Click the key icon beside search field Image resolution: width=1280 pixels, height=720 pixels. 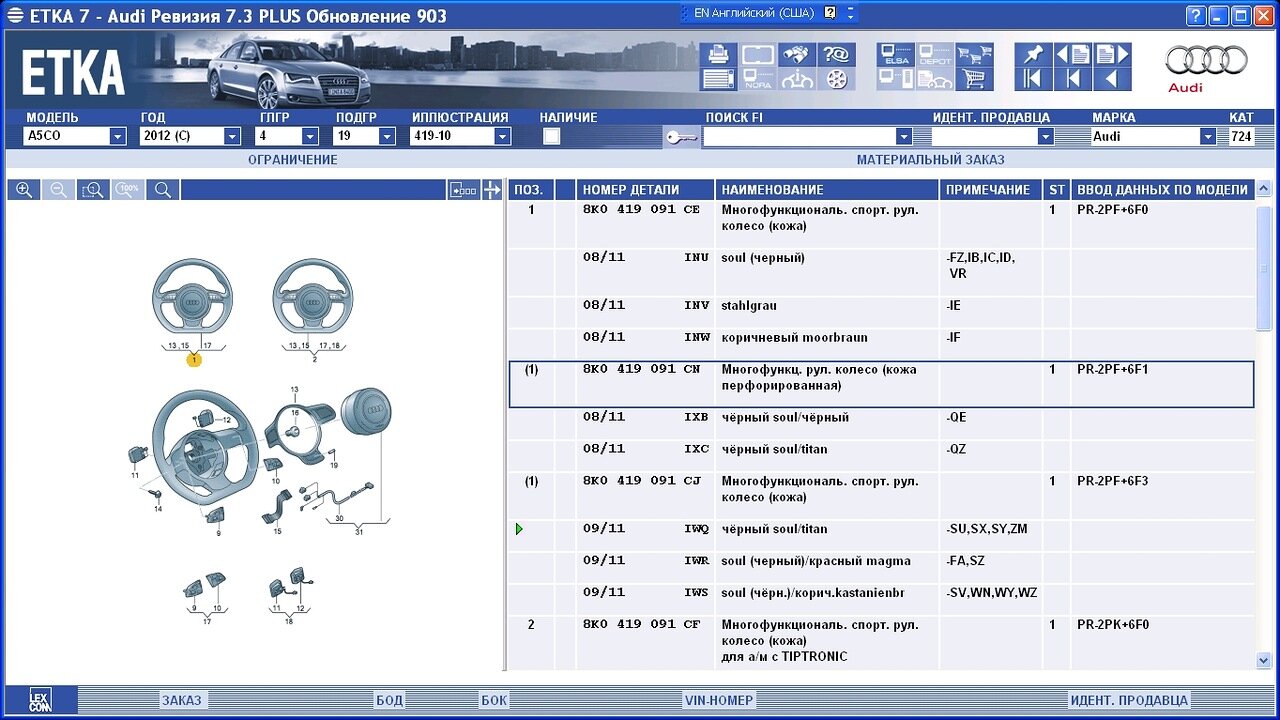click(x=681, y=137)
